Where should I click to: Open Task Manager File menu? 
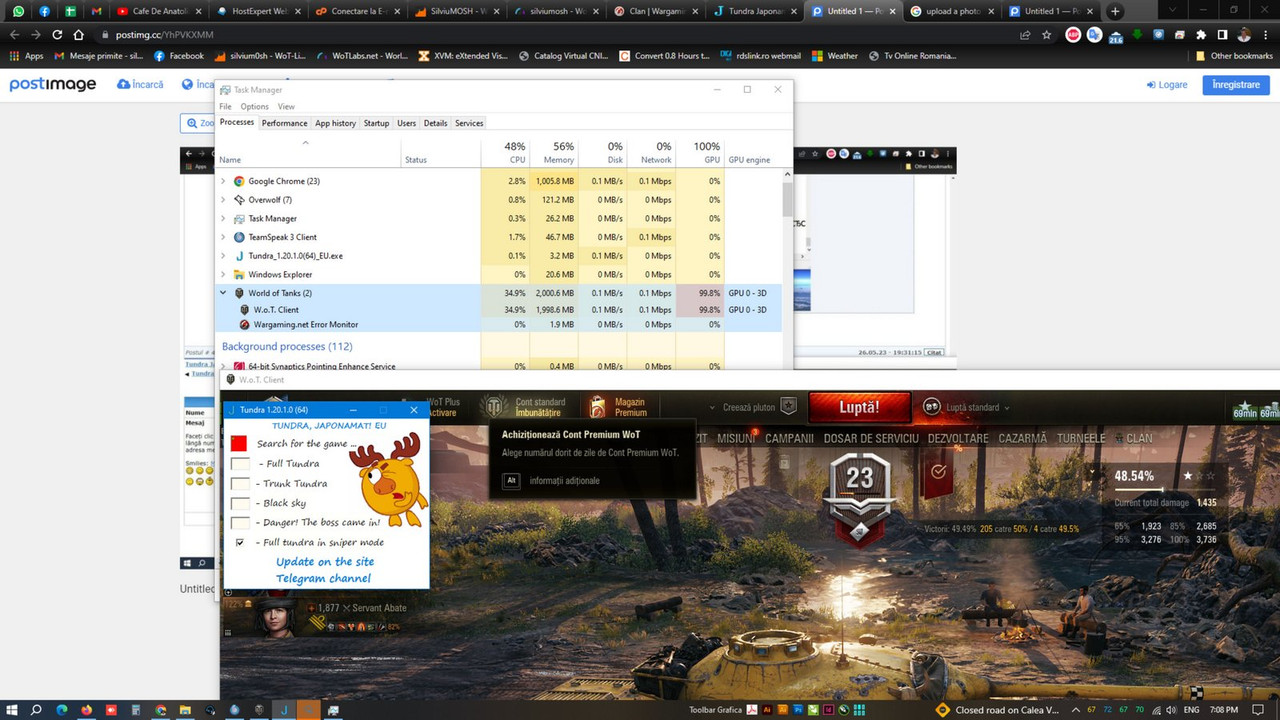(225, 106)
